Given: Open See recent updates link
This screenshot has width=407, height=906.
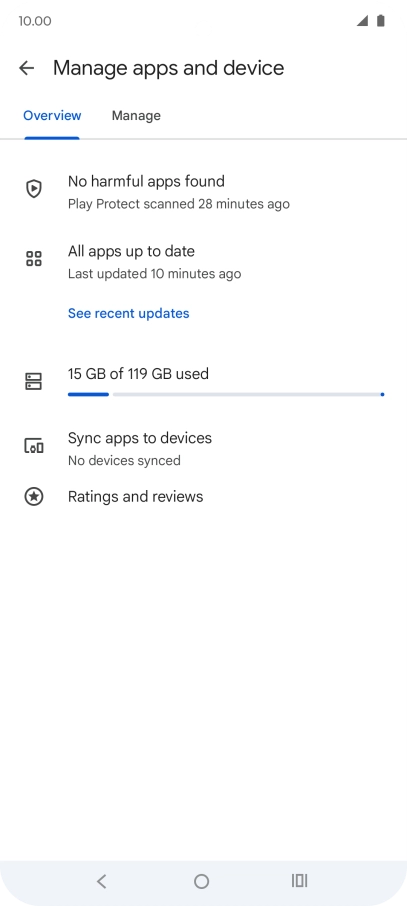Looking at the screenshot, I should (x=128, y=313).
